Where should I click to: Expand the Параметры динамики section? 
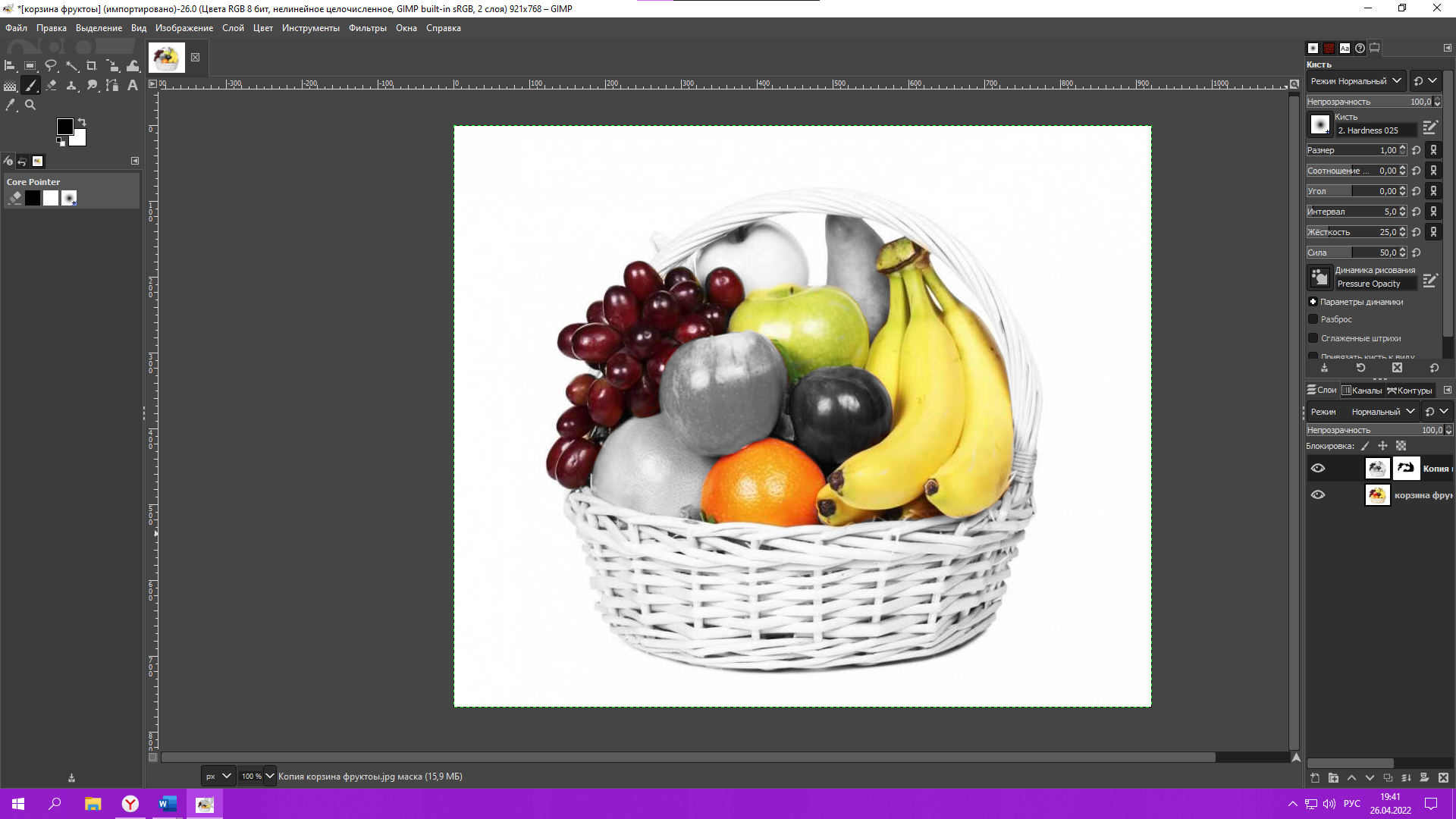pos(1313,302)
